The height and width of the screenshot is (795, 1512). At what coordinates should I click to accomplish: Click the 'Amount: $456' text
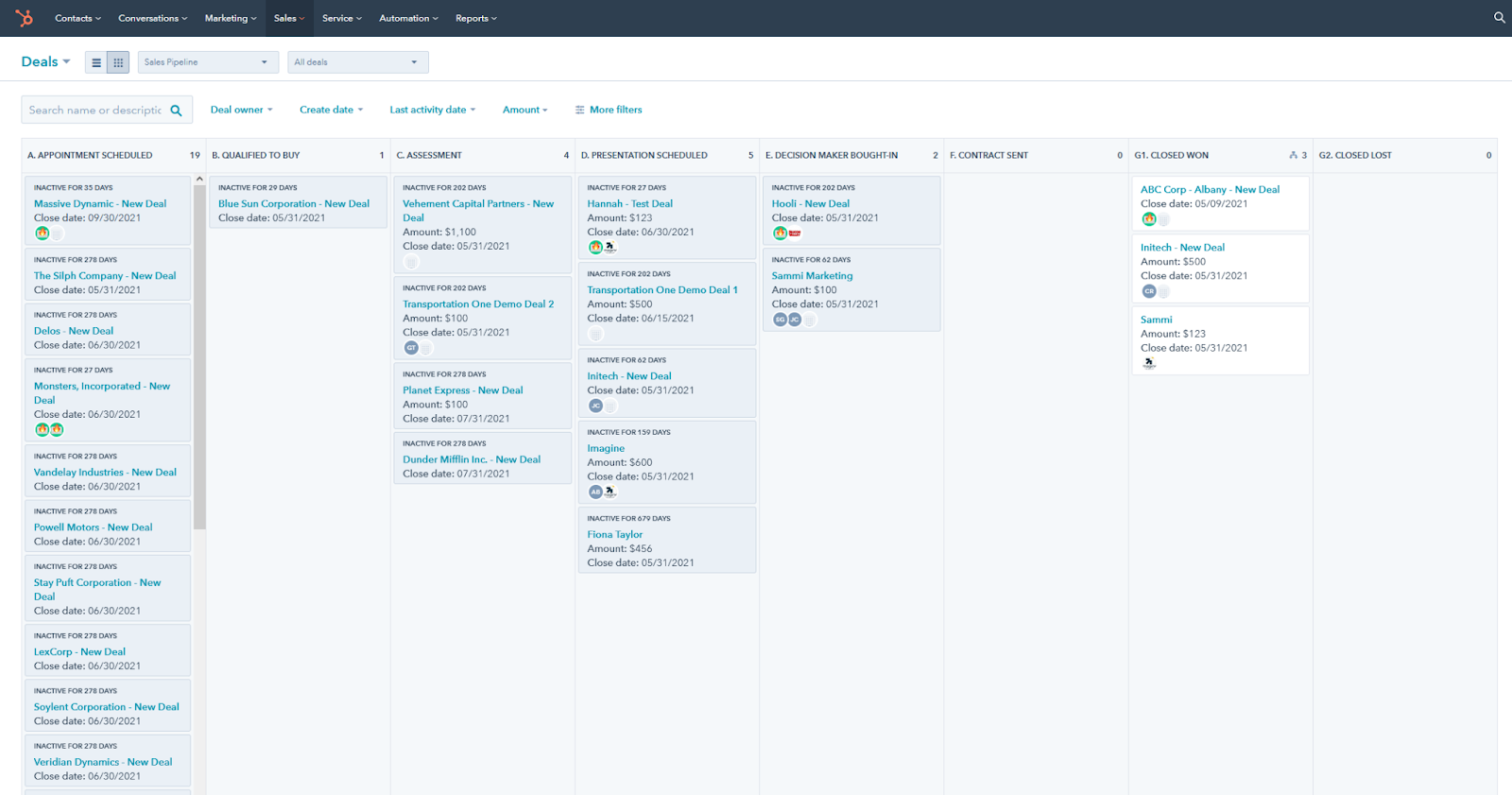point(620,549)
